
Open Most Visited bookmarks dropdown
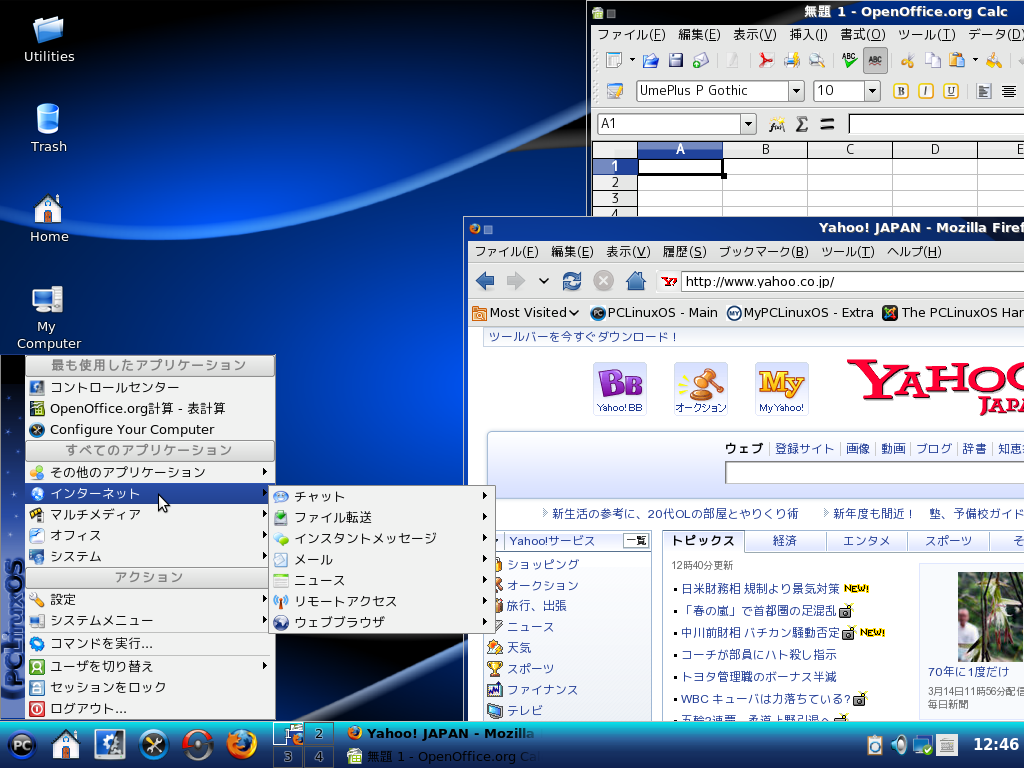[x=525, y=313]
